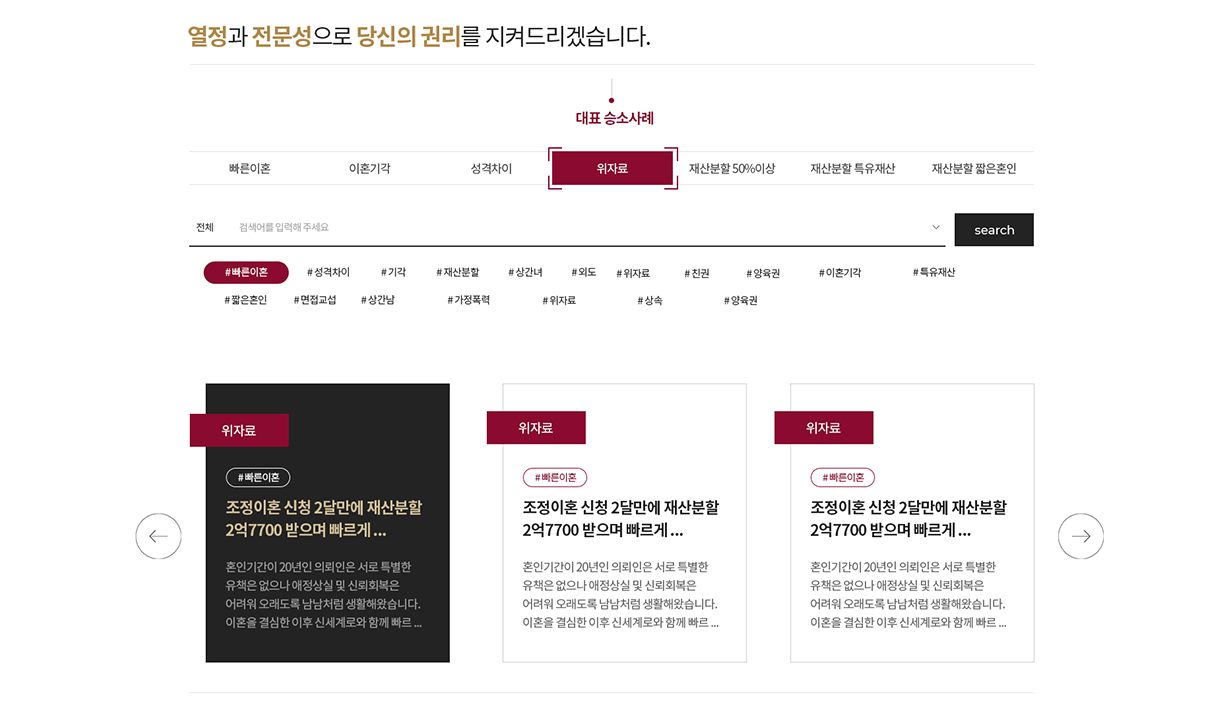The width and height of the screenshot is (1222, 702).
Task: Select the 재산분할 짧은혼인 tab
Action: [x=973, y=169]
